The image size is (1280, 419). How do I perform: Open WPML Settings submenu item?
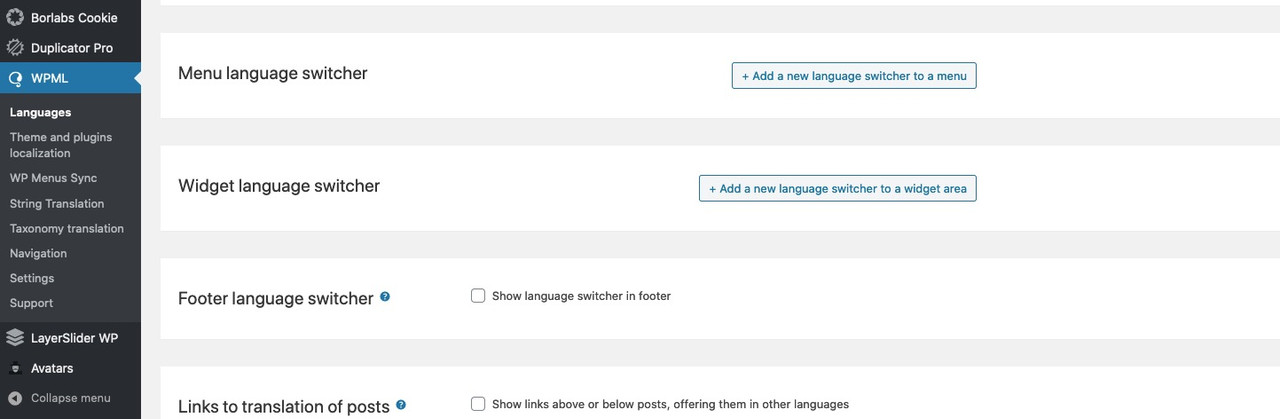click(32, 279)
